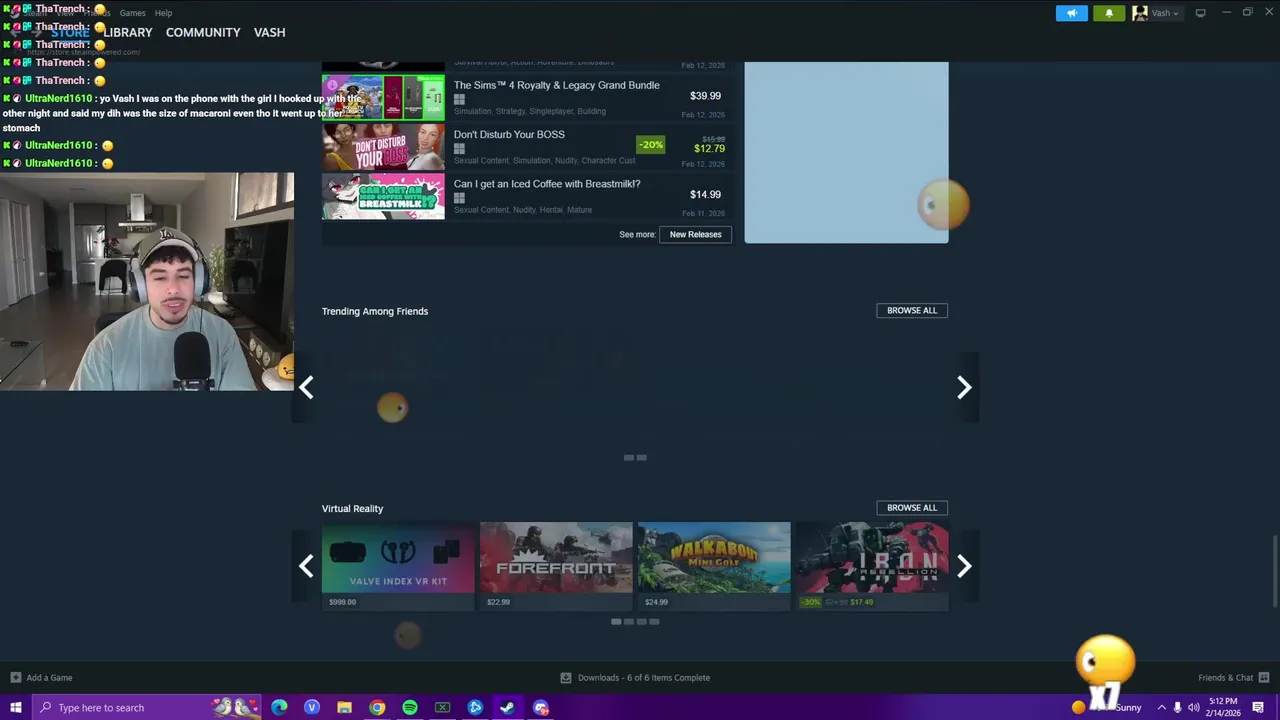This screenshot has height=720, width=1280.
Task: Open the Valve Index VR Kit thumbnail
Action: point(398,557)
